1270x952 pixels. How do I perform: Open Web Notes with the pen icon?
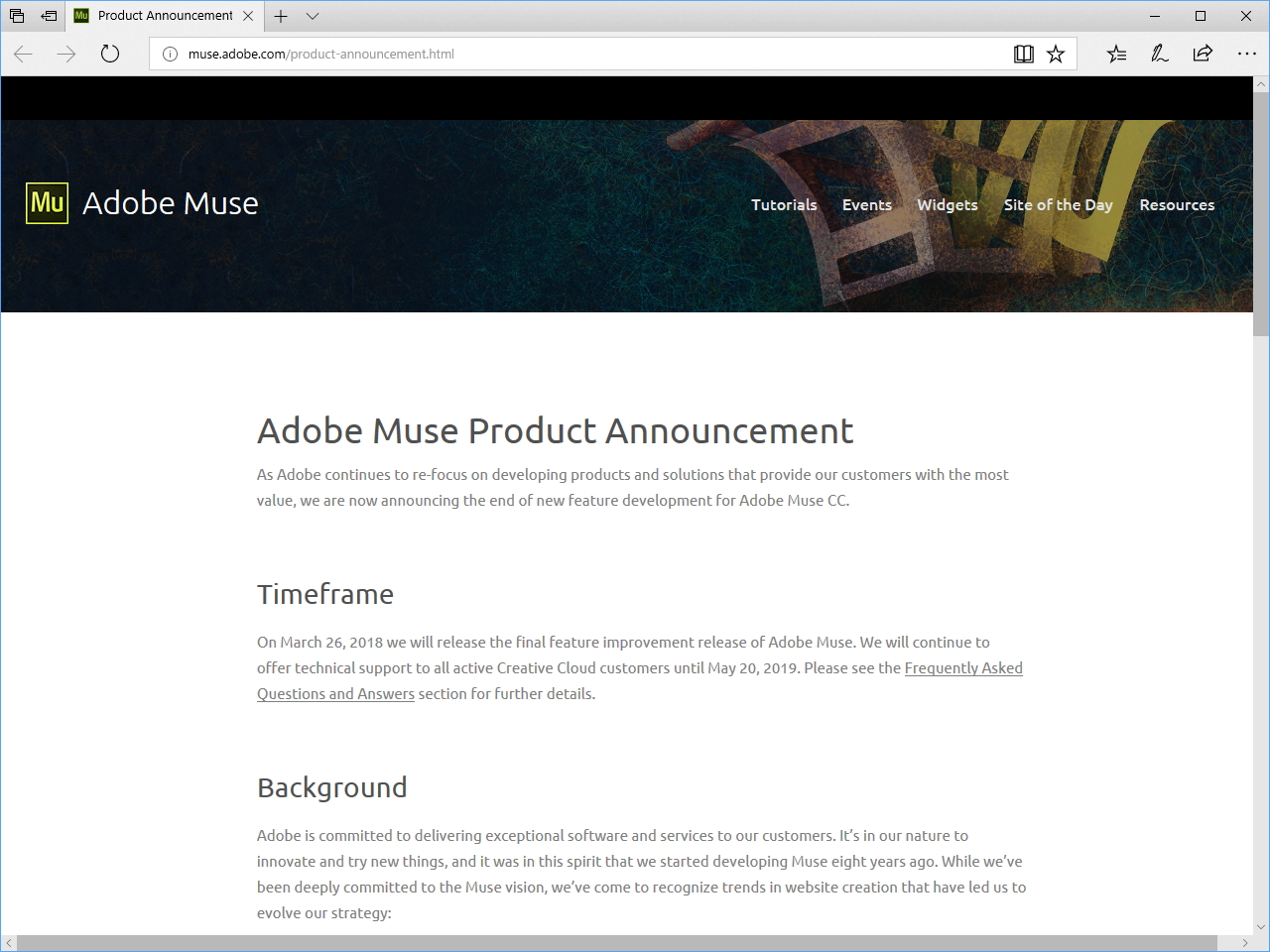pyautogui.click(x=1159, y=54)
